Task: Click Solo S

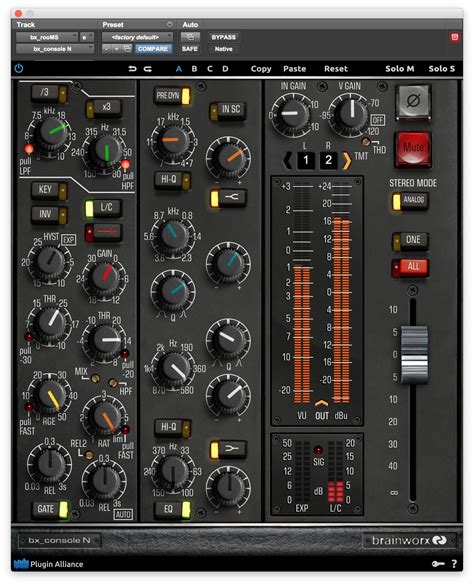Action: (442, 69)
